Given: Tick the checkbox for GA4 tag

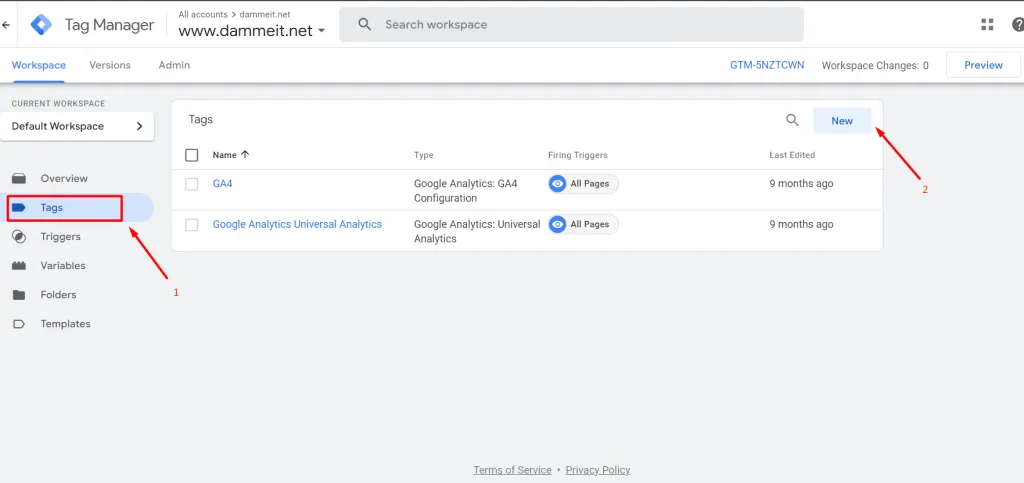Looking at the screenshot, I should click(191, 184).
